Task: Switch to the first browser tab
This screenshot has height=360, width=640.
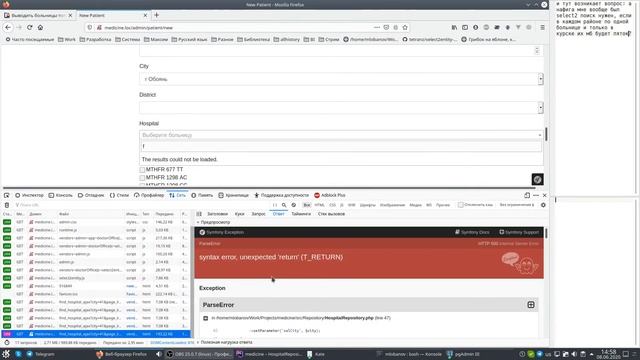Action: click(x=39, y=15)
